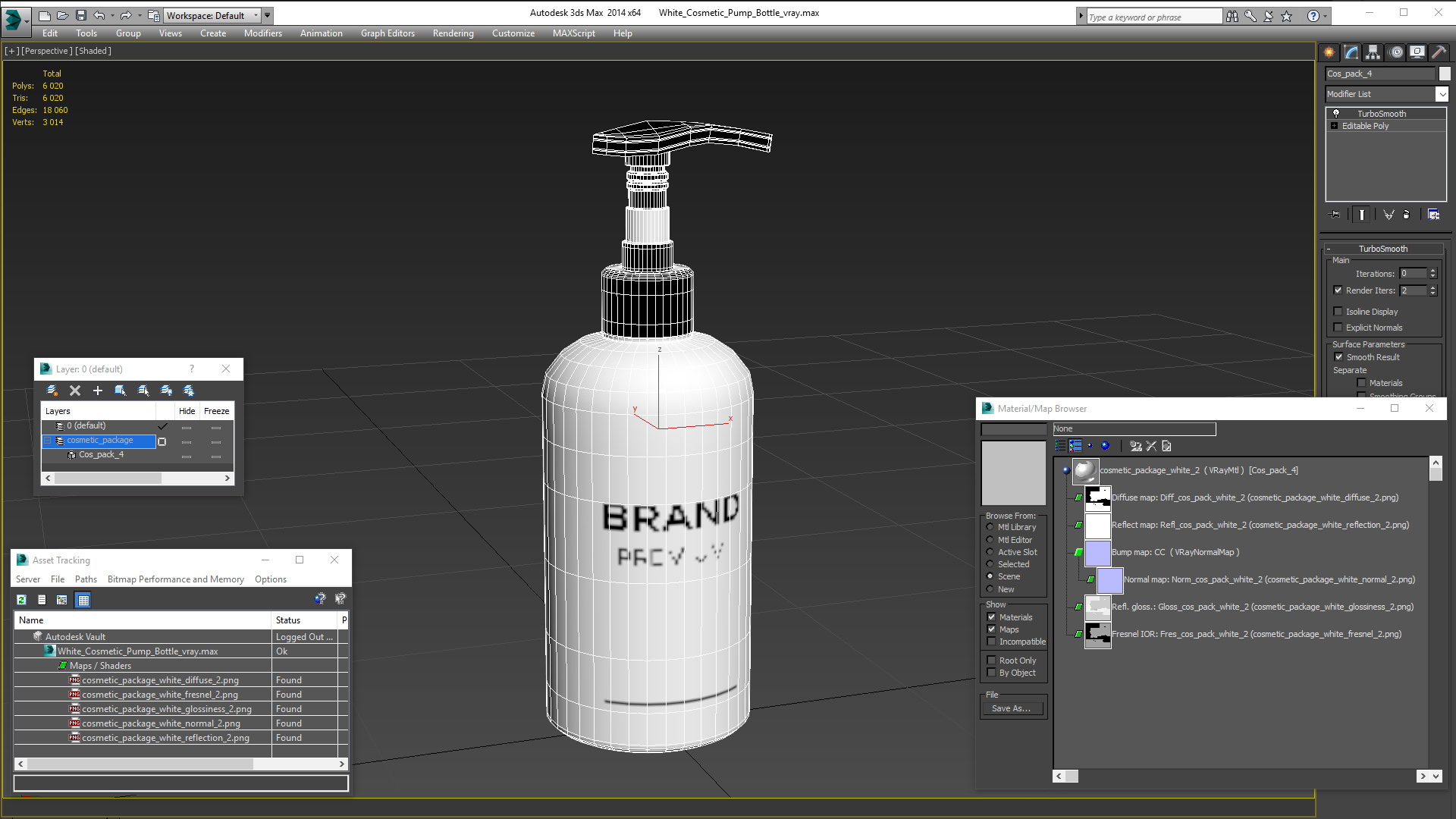
Task: Toggle Smooth Result checkbox
Action: [x=1338, y=356]
